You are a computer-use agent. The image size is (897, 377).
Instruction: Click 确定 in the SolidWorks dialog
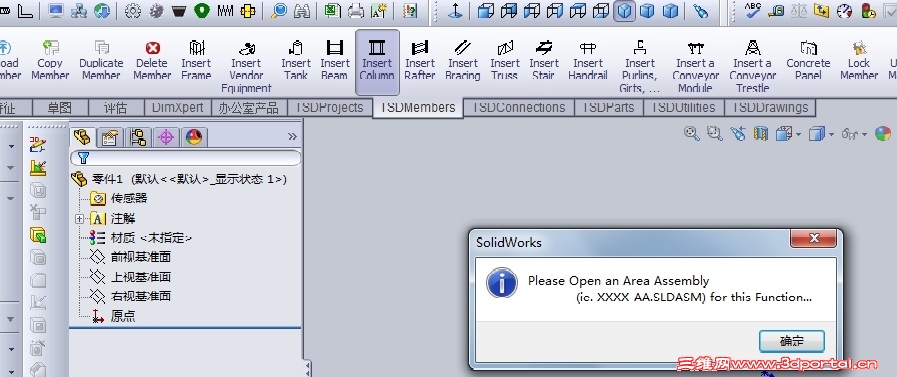tap(792, 342)
